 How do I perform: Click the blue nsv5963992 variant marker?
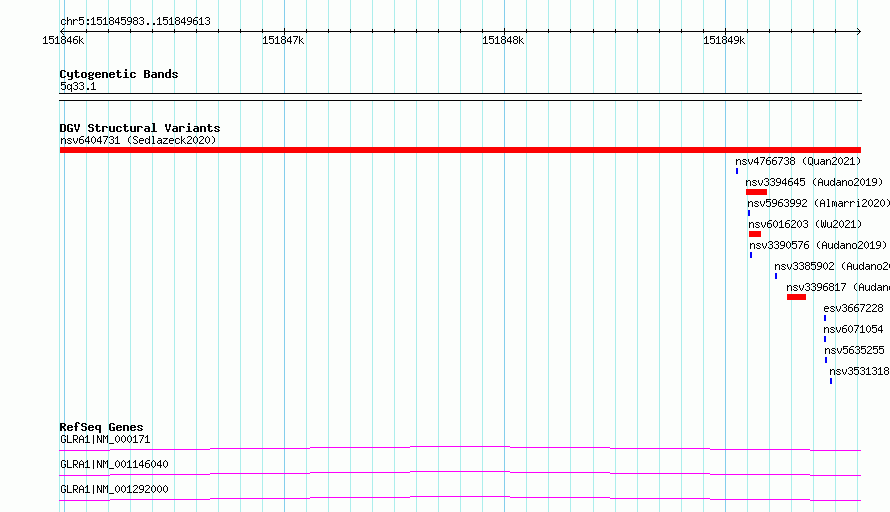tap(749, 213)
